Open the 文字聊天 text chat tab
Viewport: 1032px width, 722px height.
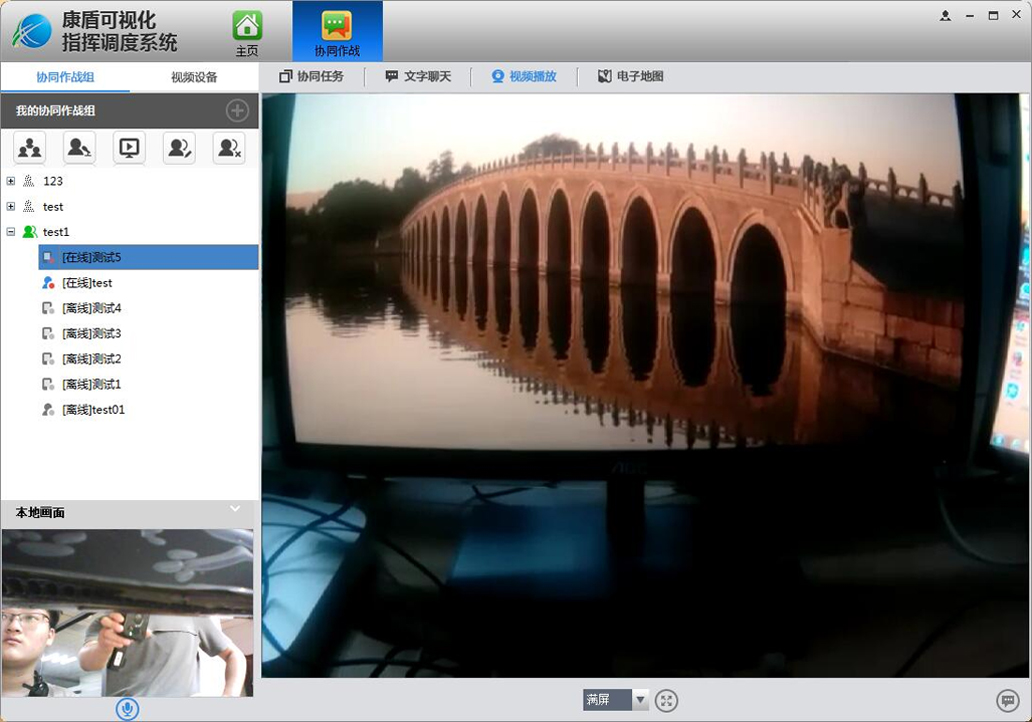click(418, 77)
